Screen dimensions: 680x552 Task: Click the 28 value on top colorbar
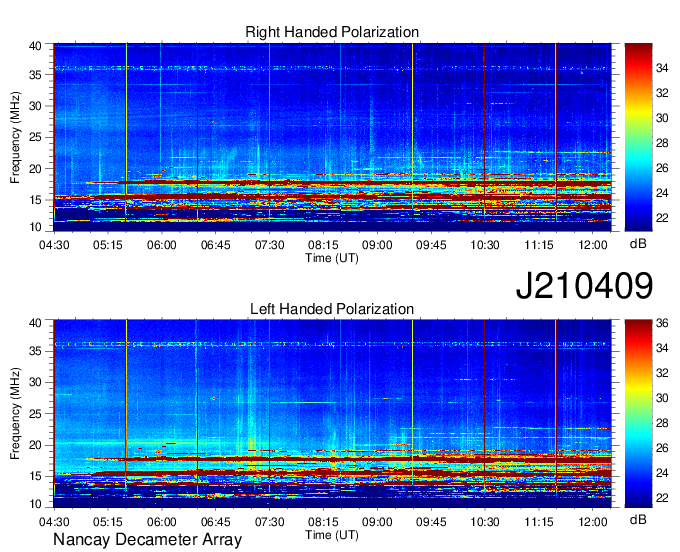662,143
